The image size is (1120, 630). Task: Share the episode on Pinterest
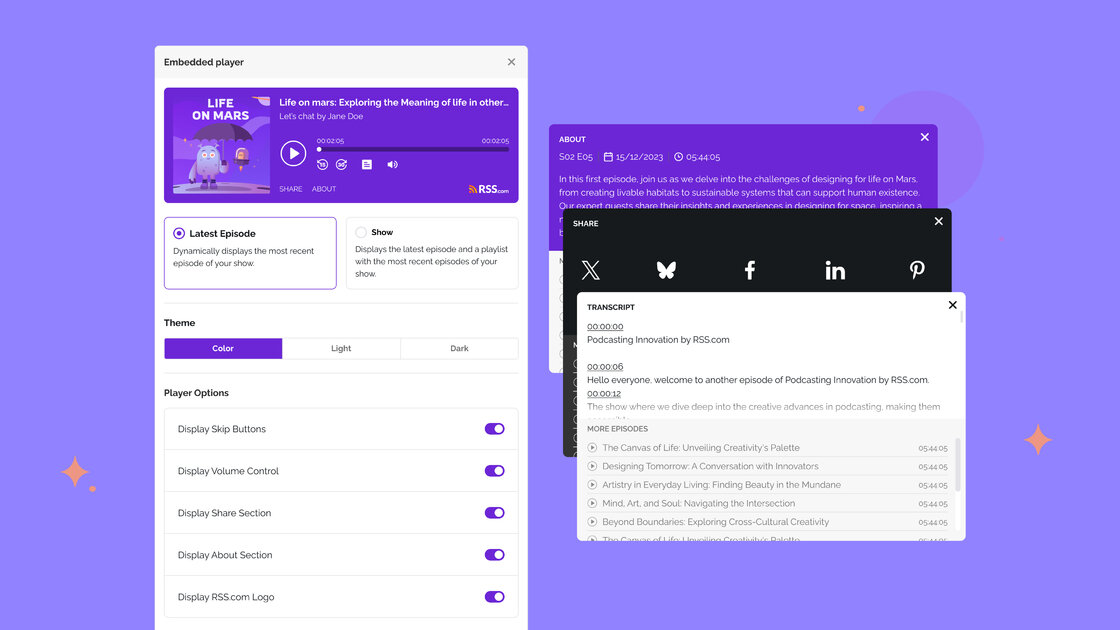click(917, 270)
